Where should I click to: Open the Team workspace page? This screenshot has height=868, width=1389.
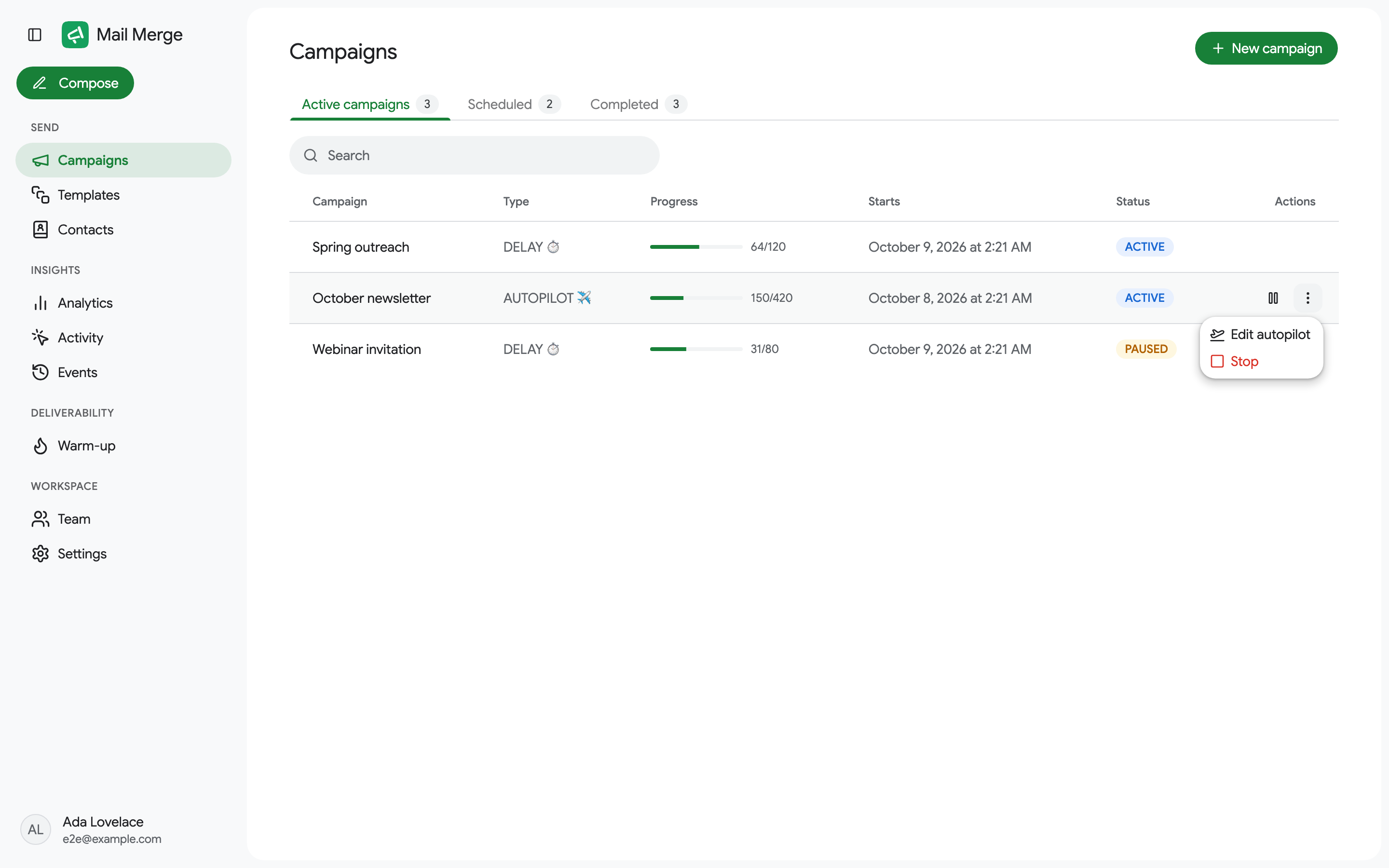pos(123,519)
